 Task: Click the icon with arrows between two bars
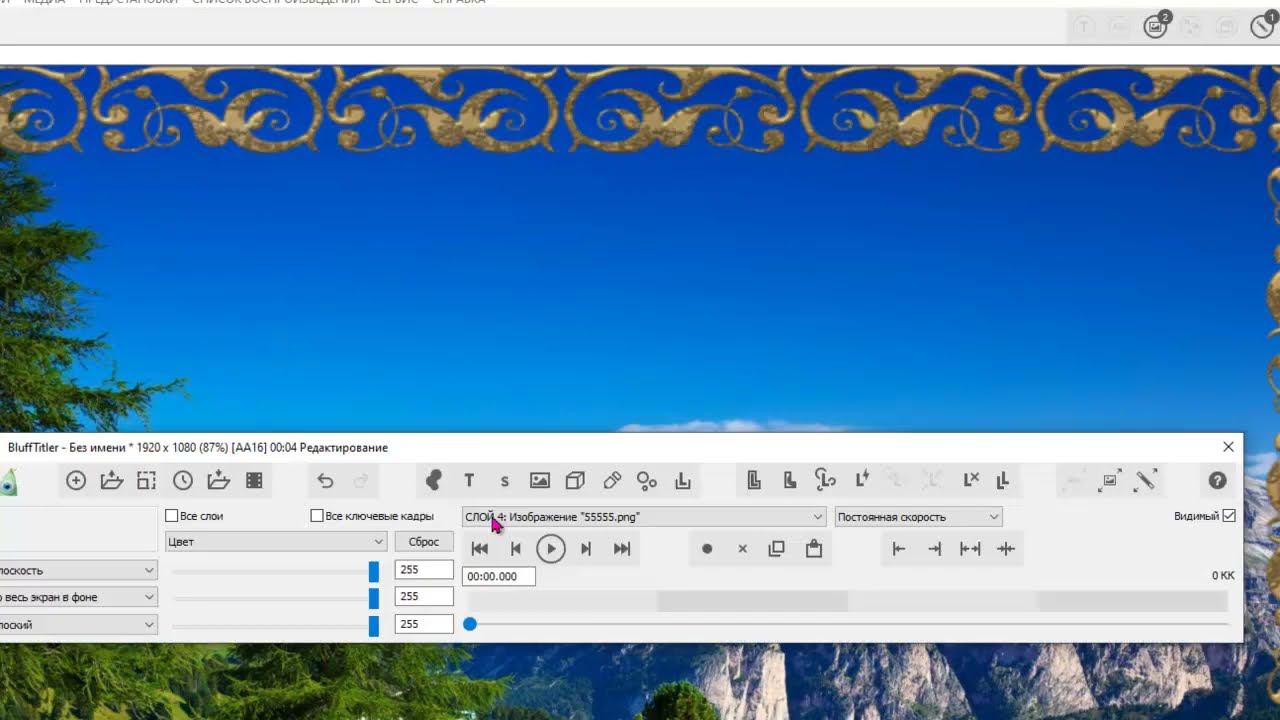(x=970, y=549)
